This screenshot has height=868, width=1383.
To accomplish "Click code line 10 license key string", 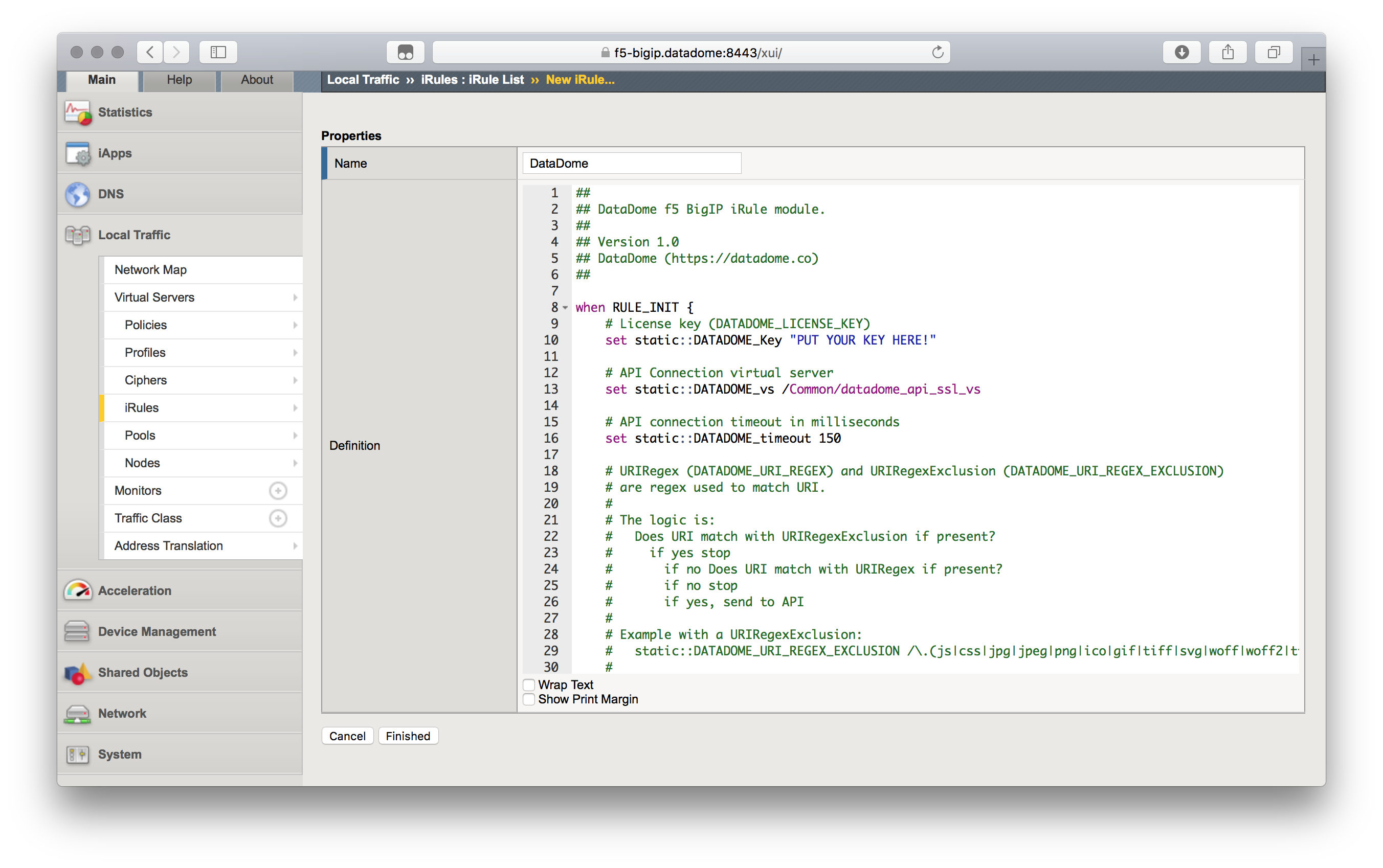I will click(863, 340).
